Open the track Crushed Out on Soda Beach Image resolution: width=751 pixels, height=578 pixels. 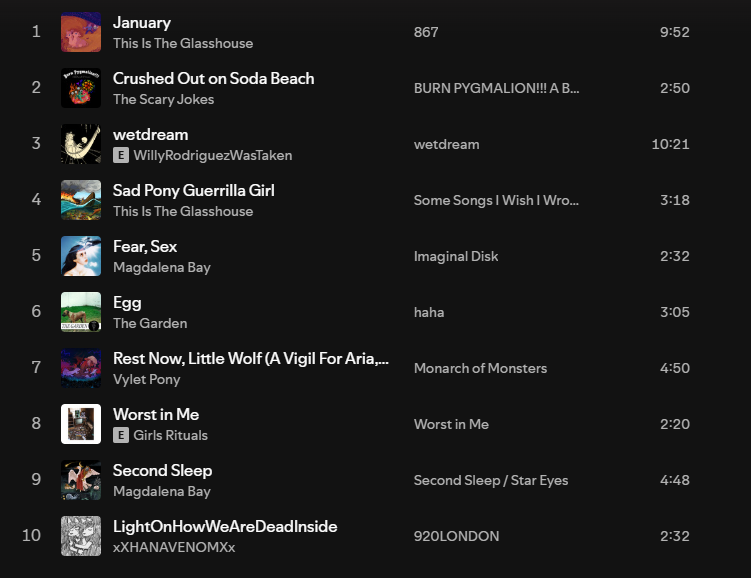coord(214,79)
